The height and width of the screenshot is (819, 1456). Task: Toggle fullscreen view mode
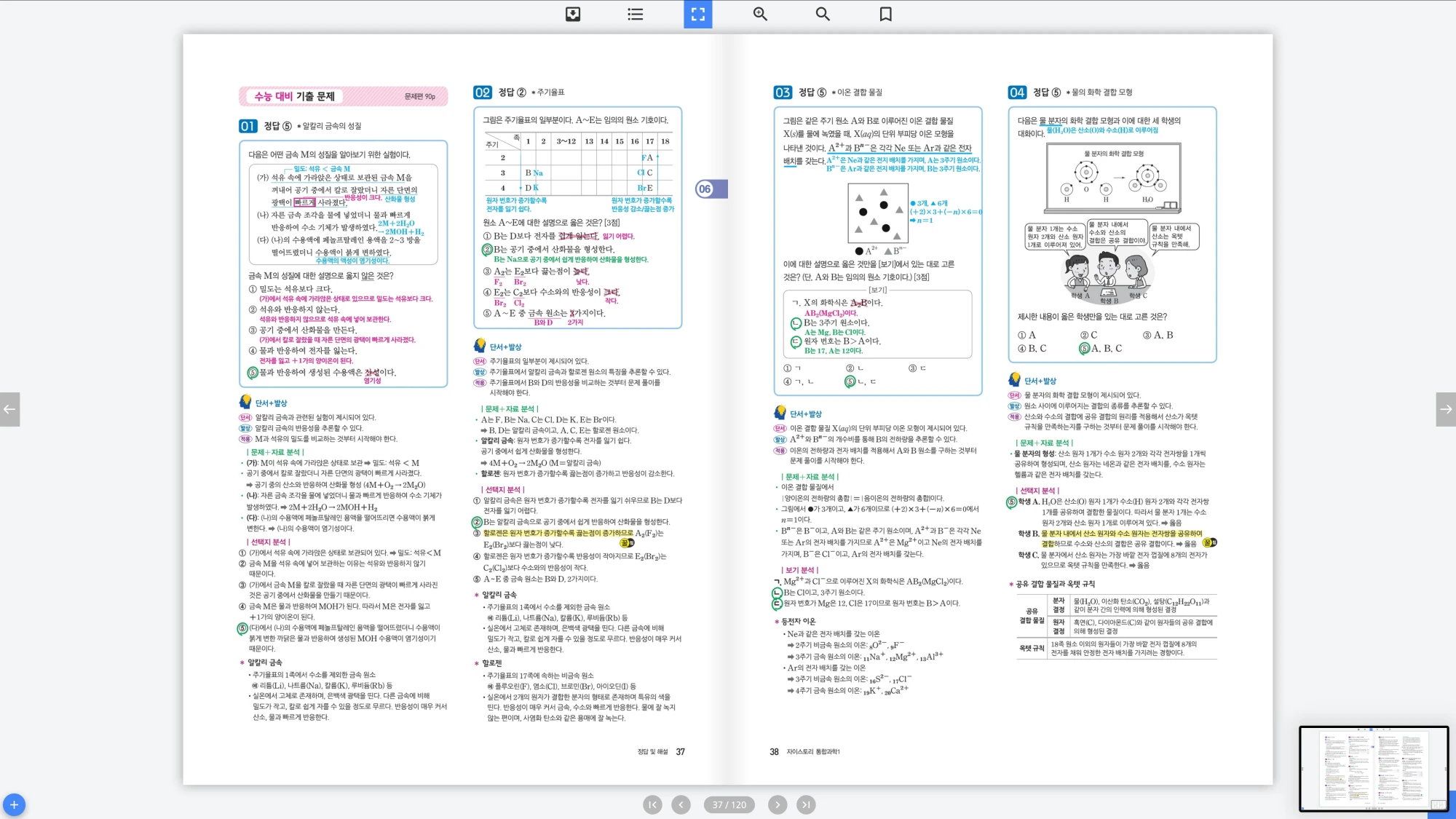(697, 14)
